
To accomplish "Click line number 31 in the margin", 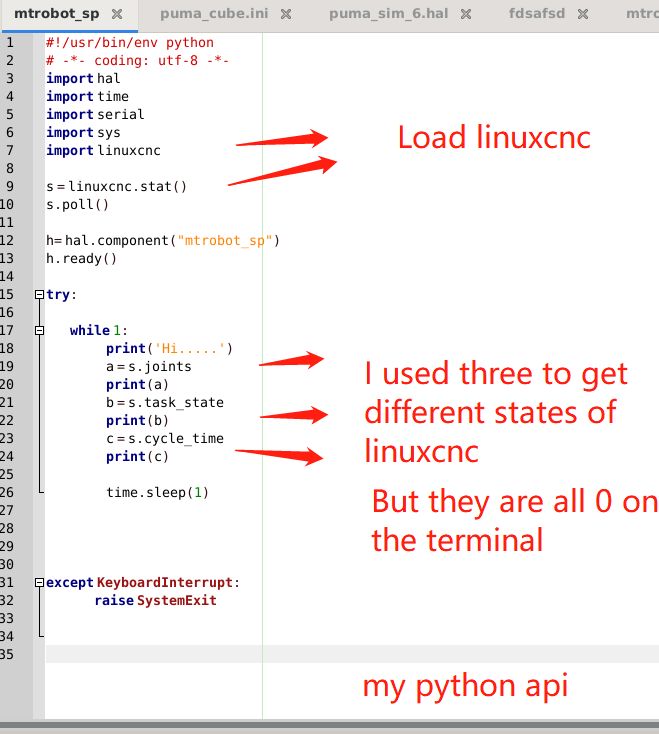I will coord(7,582).
